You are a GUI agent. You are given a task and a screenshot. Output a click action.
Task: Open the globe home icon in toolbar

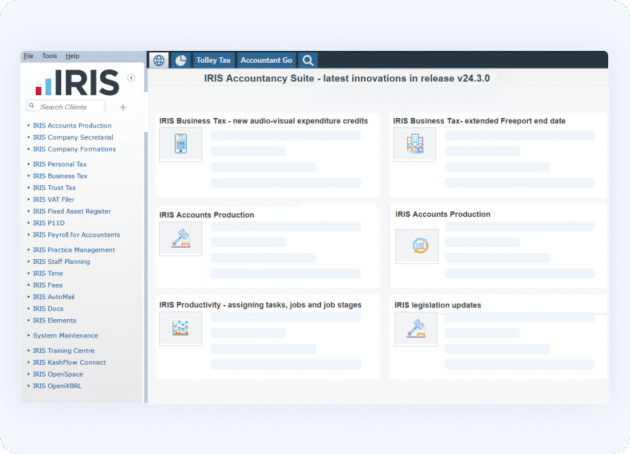(x=159, y=60)
